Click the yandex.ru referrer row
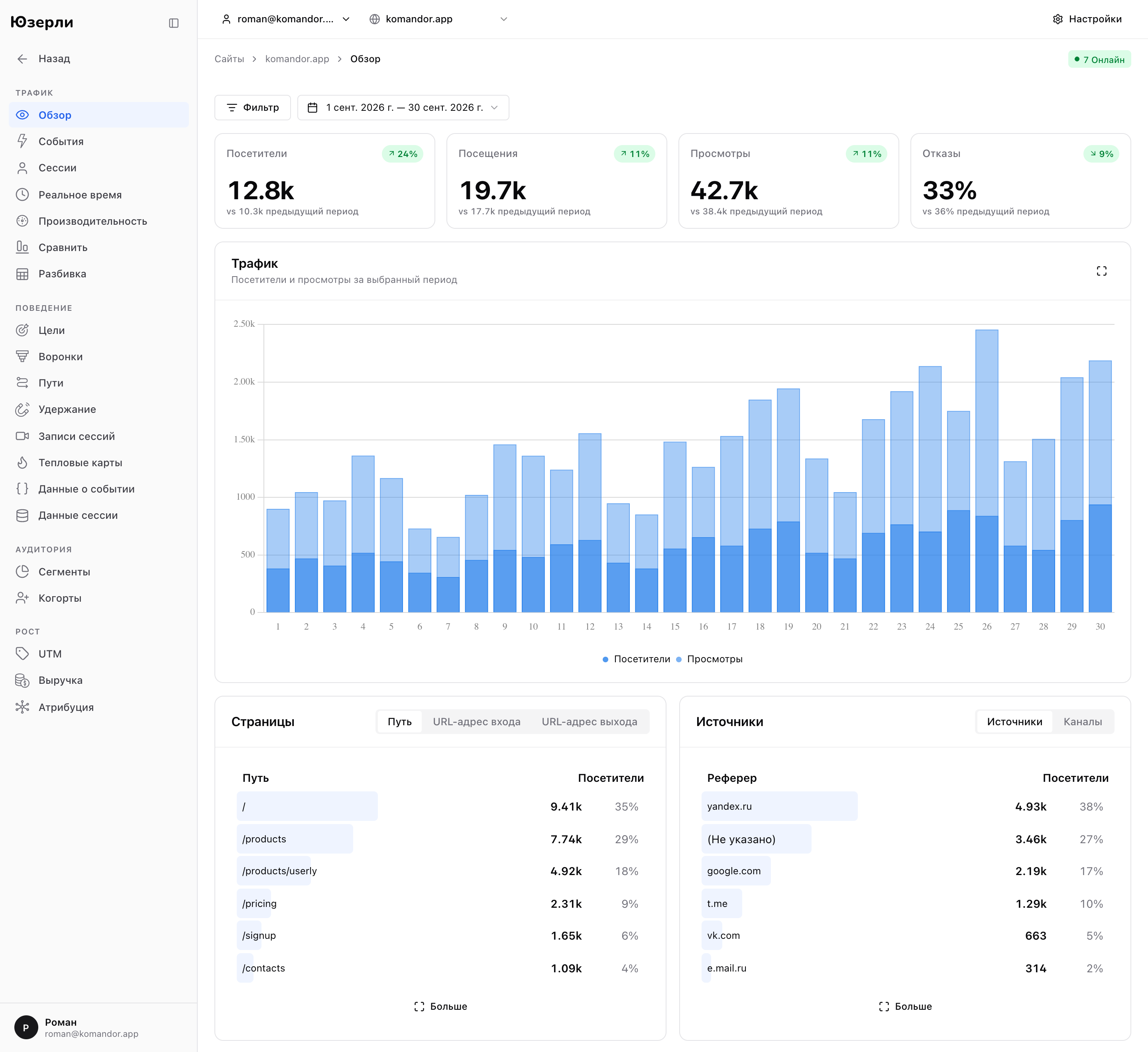This screenshot has height=1052, width=1148. (905, 806)
